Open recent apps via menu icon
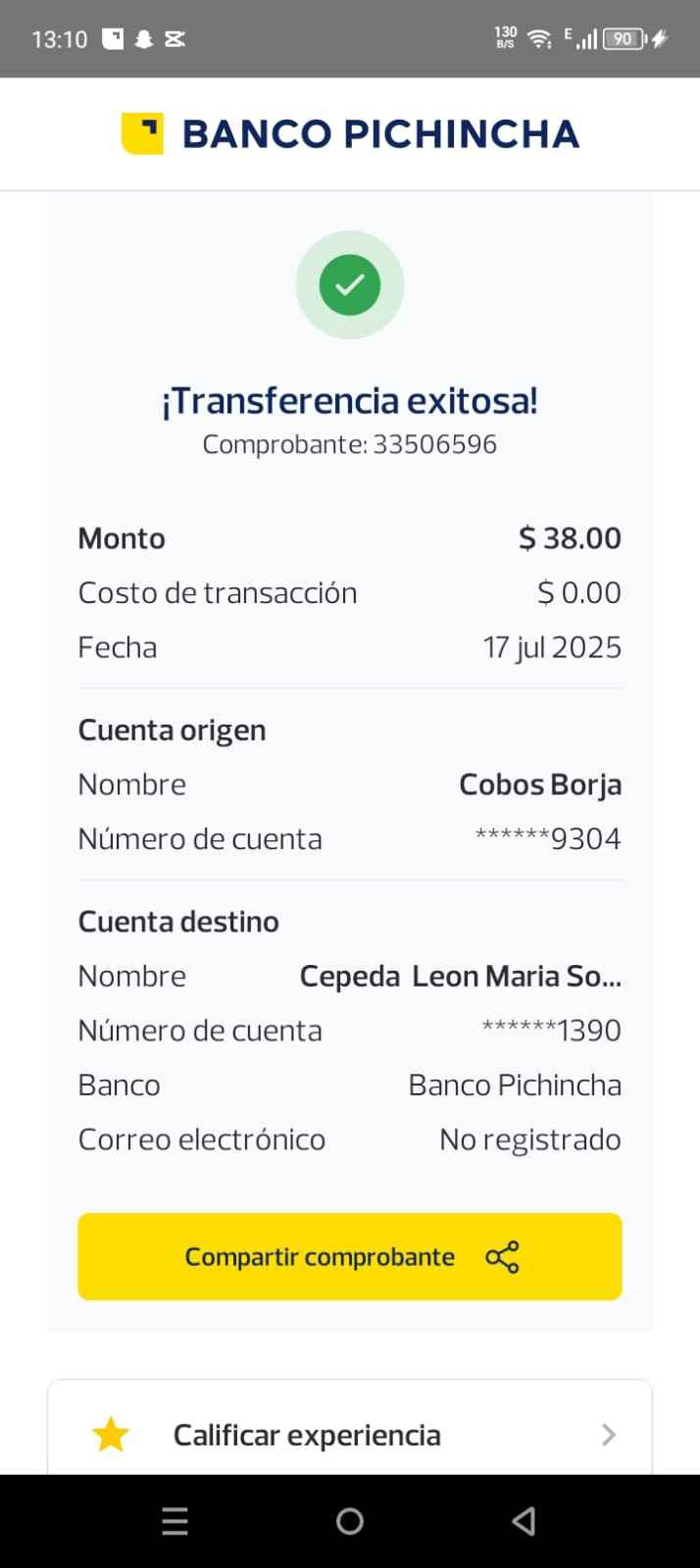700x1568 pixels. (x=175, y=1521)
